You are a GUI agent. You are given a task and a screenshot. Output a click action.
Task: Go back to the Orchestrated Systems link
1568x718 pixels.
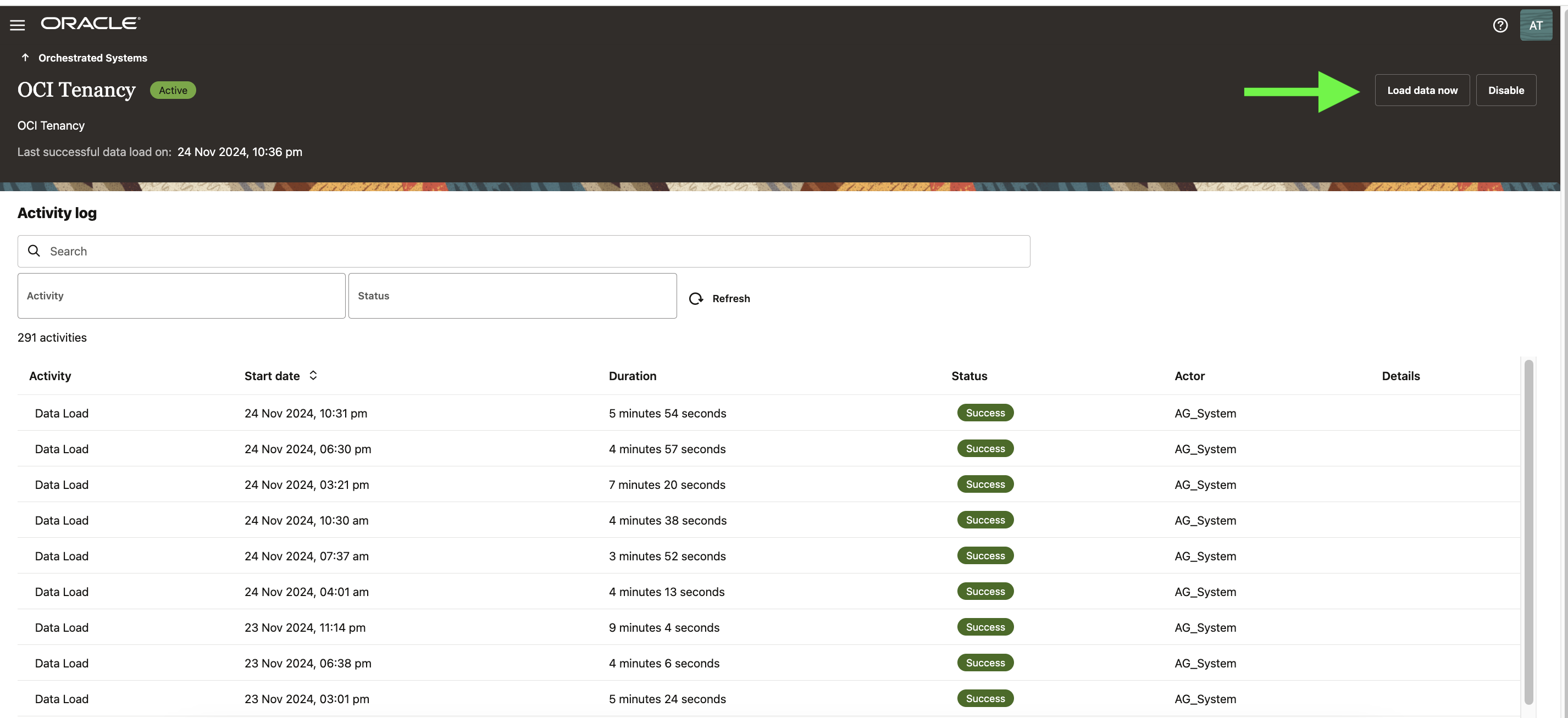(x=92, y=58)
